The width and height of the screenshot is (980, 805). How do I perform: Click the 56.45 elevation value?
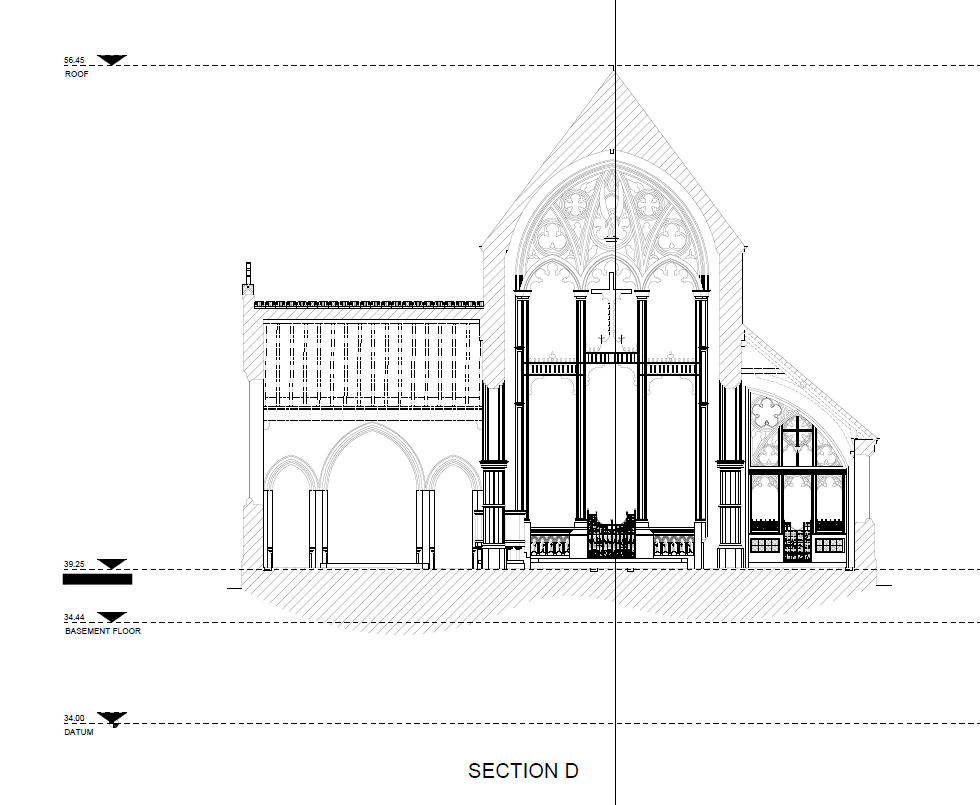tap(75, 61)
